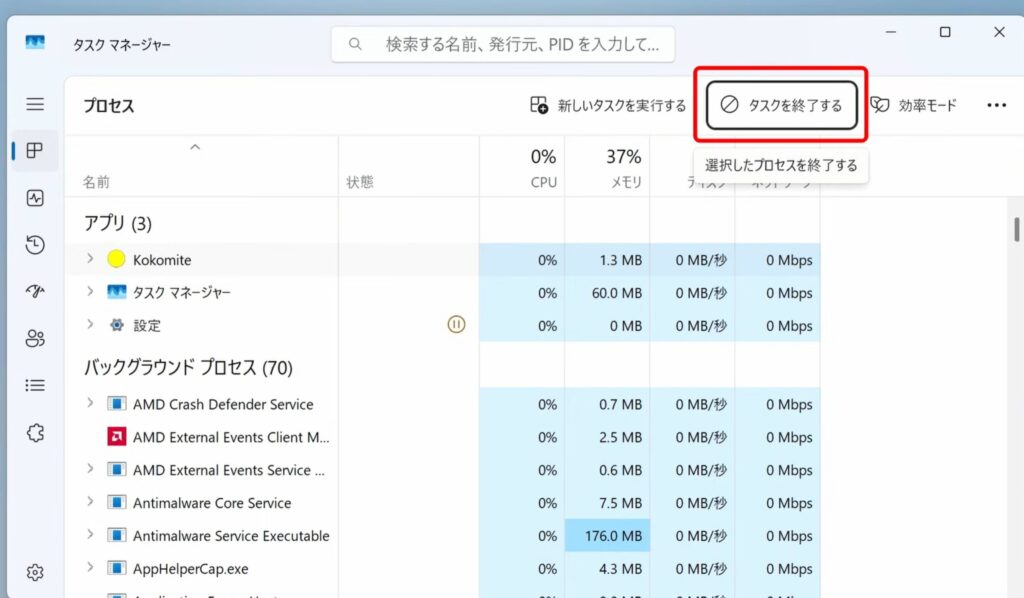Expand Antimalware Service Executable row
This screenshot has width=1024, height=598.
[90, 536]
